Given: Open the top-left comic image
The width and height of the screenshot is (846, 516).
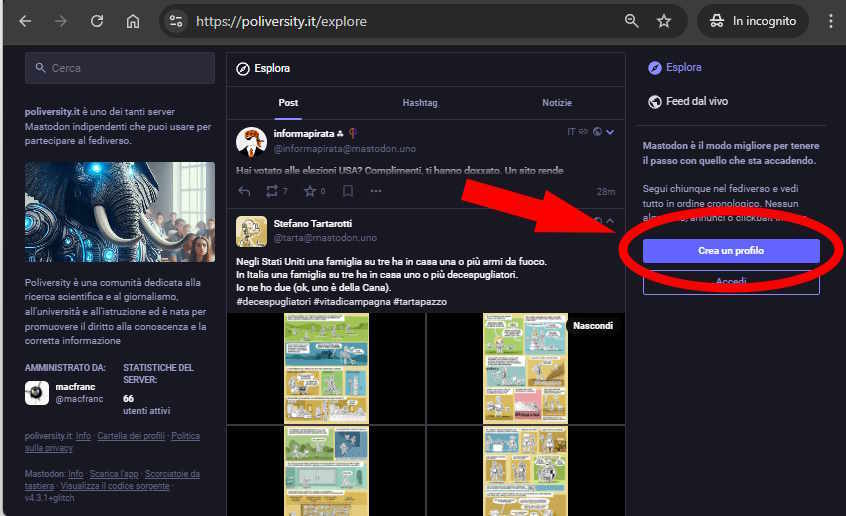Looking at the screenshot, I should [x=326, y=368].
